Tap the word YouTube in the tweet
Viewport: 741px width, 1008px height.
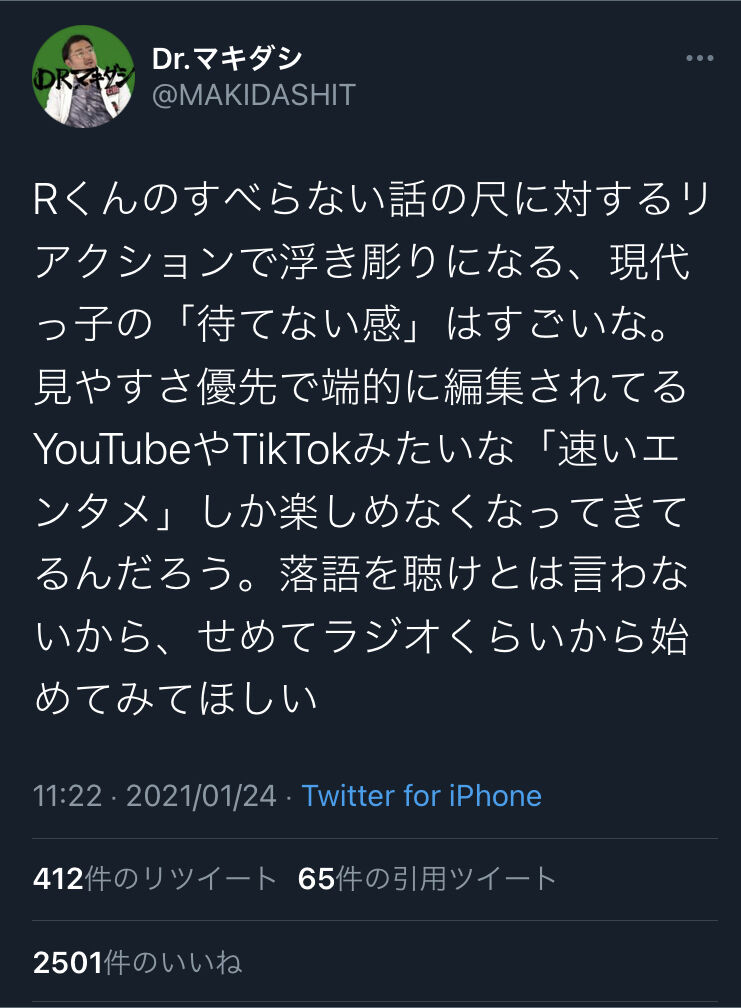tap(112, 449)
